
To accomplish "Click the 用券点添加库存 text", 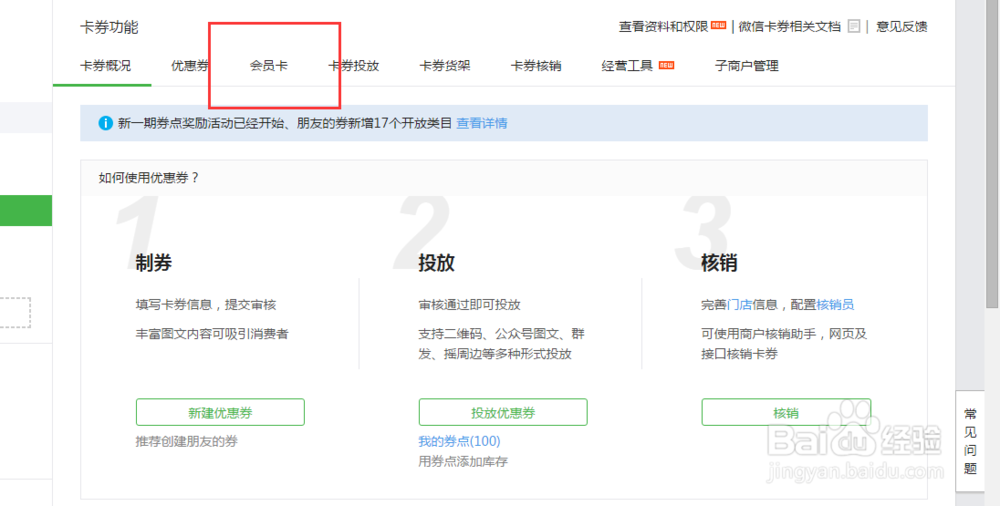I will tap(463, 461).
